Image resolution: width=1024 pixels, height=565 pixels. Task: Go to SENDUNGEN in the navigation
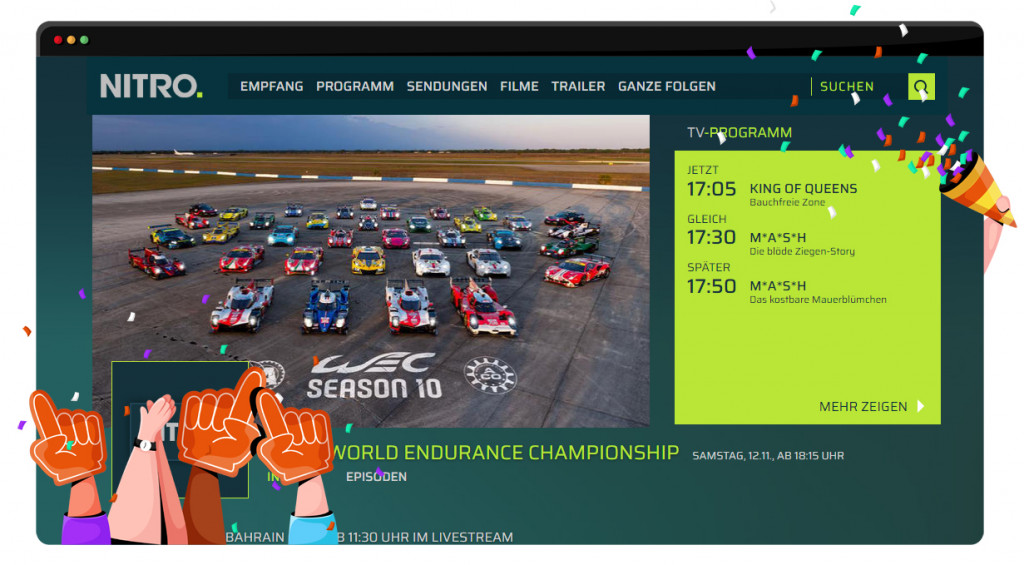pos(447,86)
